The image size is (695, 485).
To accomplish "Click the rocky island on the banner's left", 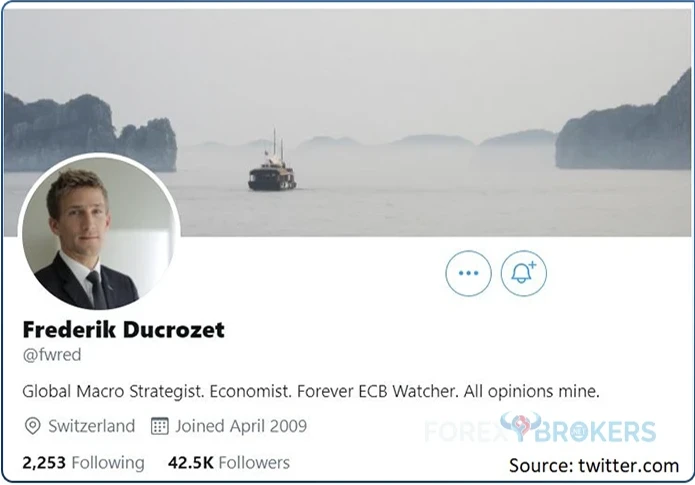I will [x=90, y=133].
